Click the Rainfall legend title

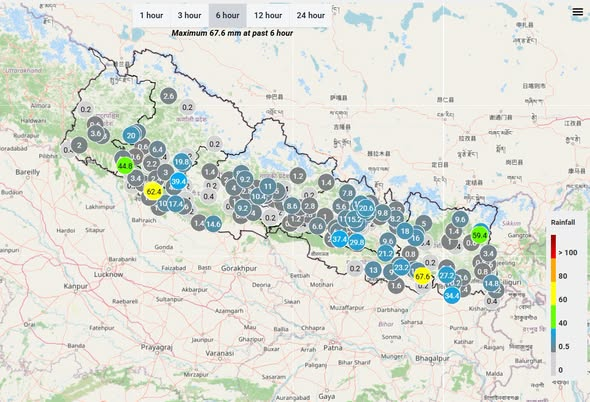[x=563, y=222]
